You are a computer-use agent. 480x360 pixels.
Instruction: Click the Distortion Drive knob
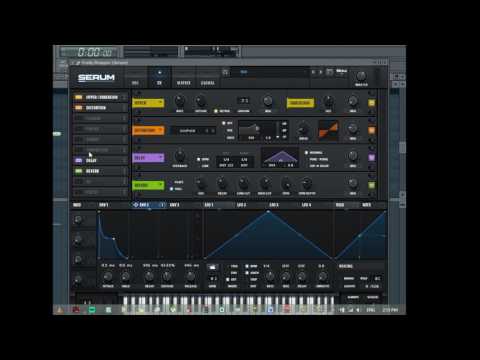[x=303, y=128]
